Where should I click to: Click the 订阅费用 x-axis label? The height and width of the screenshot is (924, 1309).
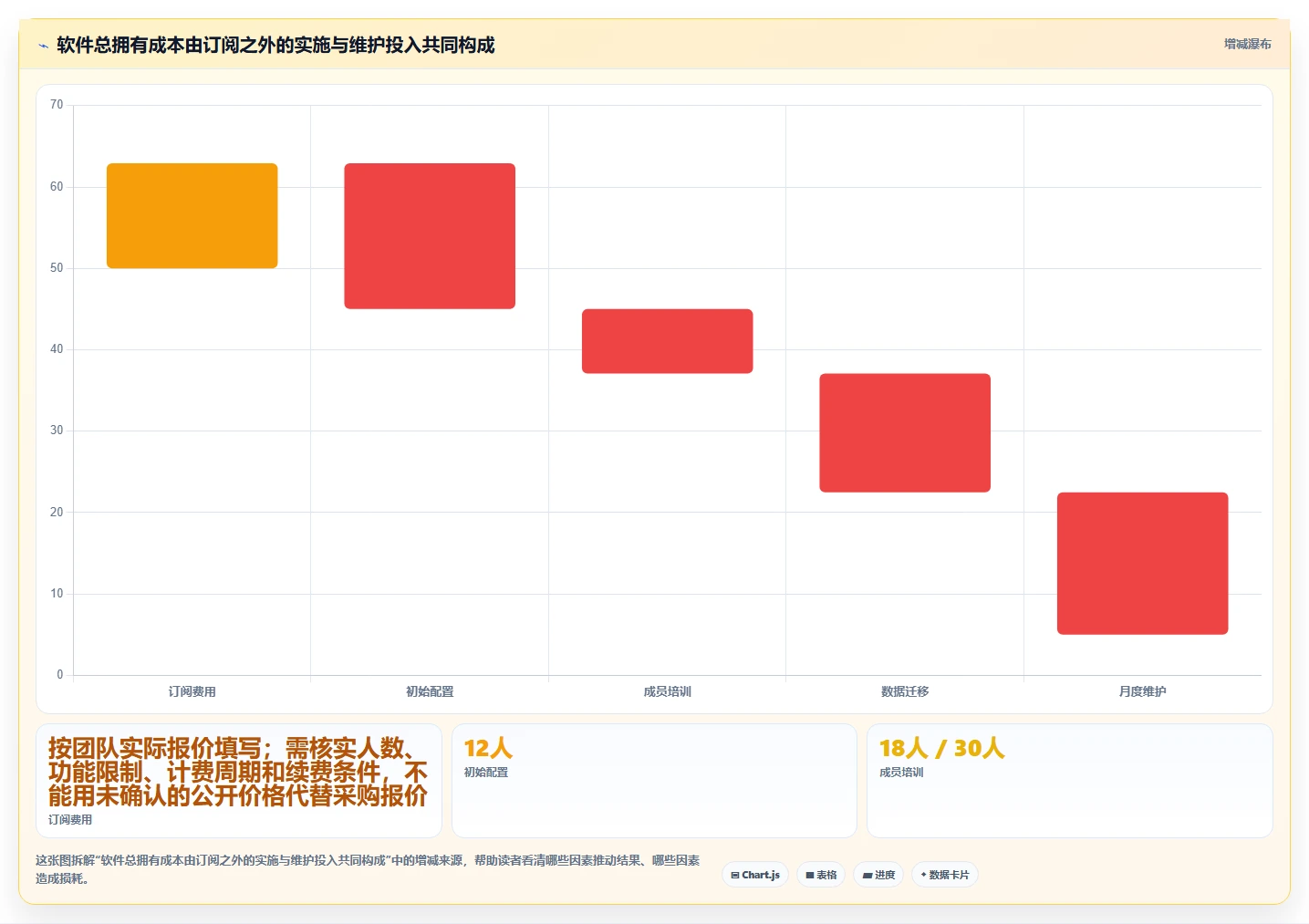192,691
